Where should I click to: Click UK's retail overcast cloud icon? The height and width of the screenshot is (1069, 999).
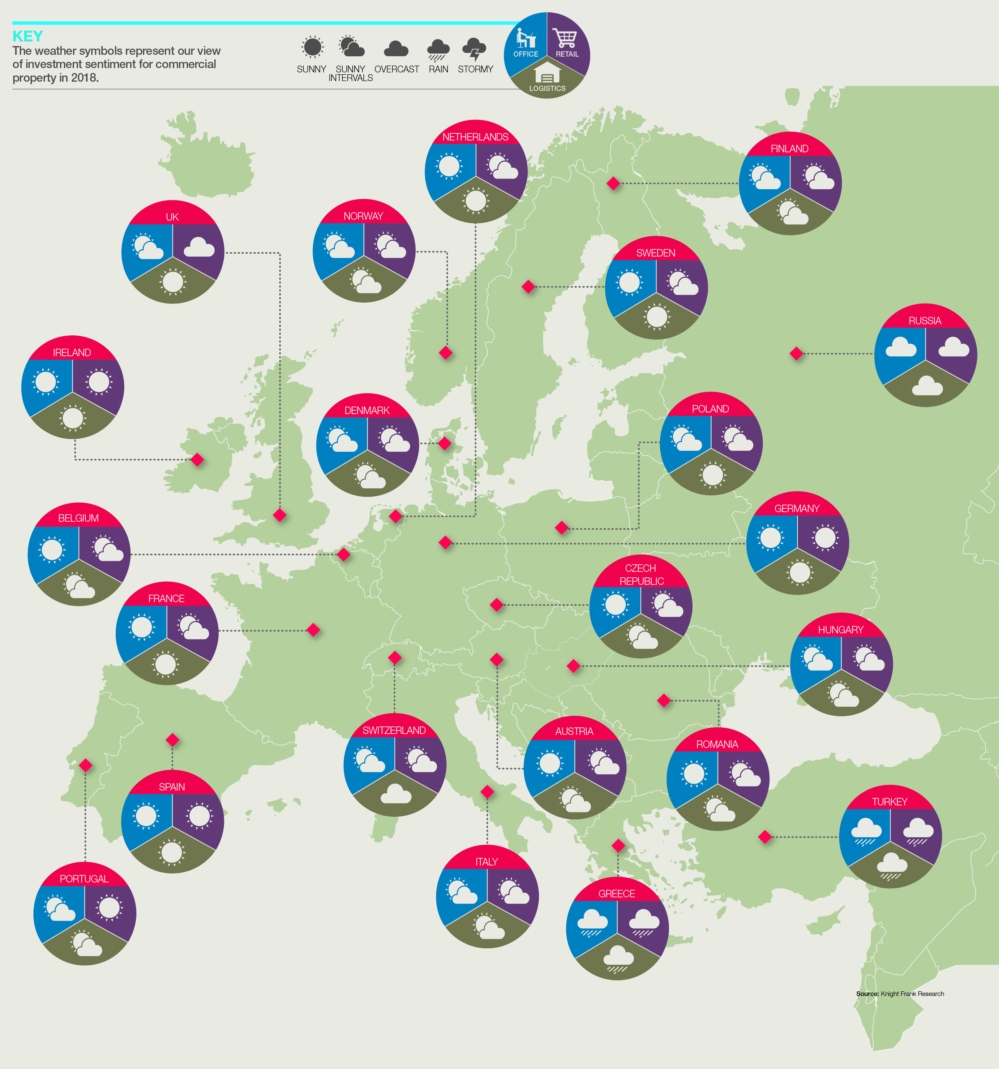tap(197, 246)
